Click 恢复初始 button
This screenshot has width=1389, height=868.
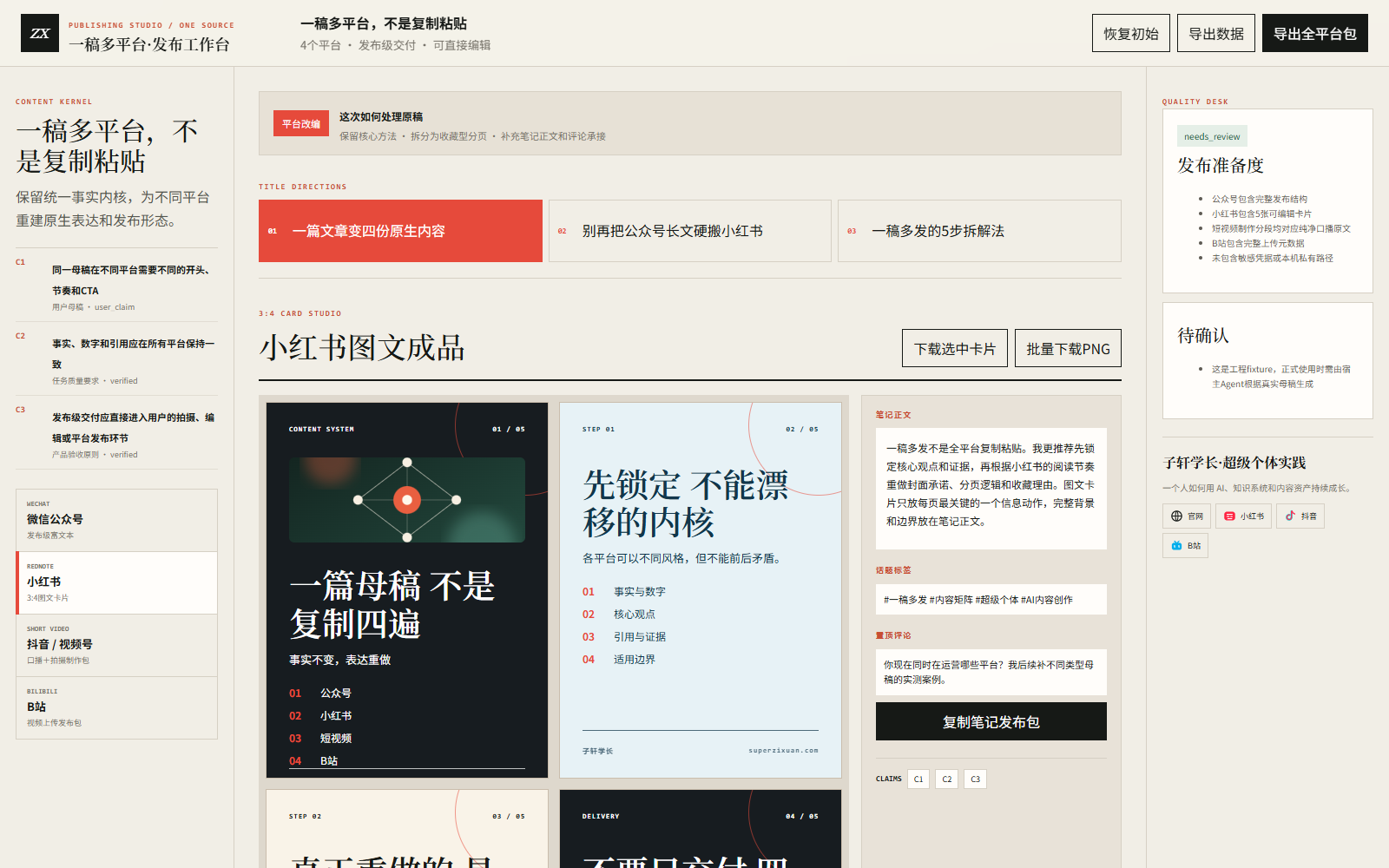click(1131, 33)
